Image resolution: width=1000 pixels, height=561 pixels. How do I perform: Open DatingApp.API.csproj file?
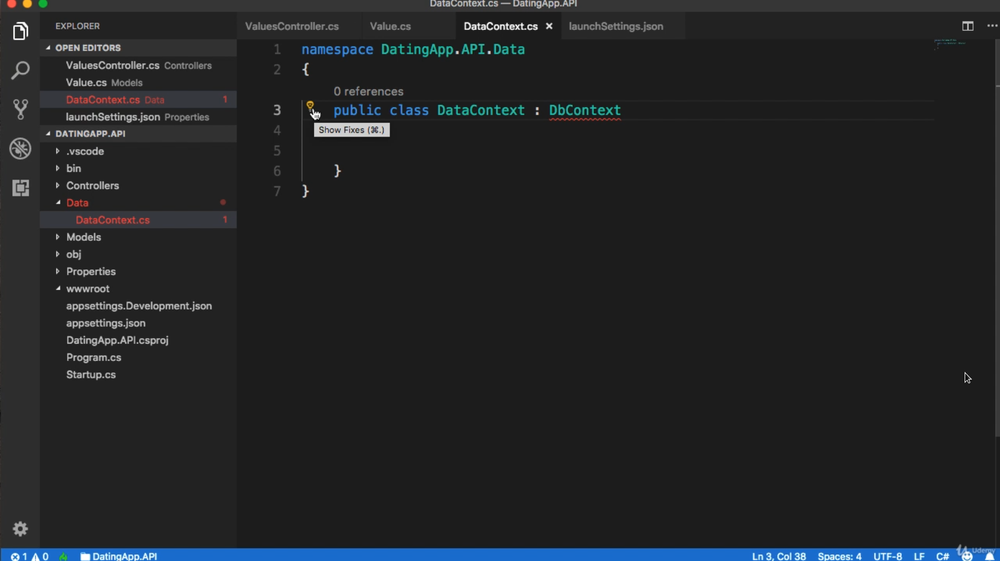click(138, 340)
